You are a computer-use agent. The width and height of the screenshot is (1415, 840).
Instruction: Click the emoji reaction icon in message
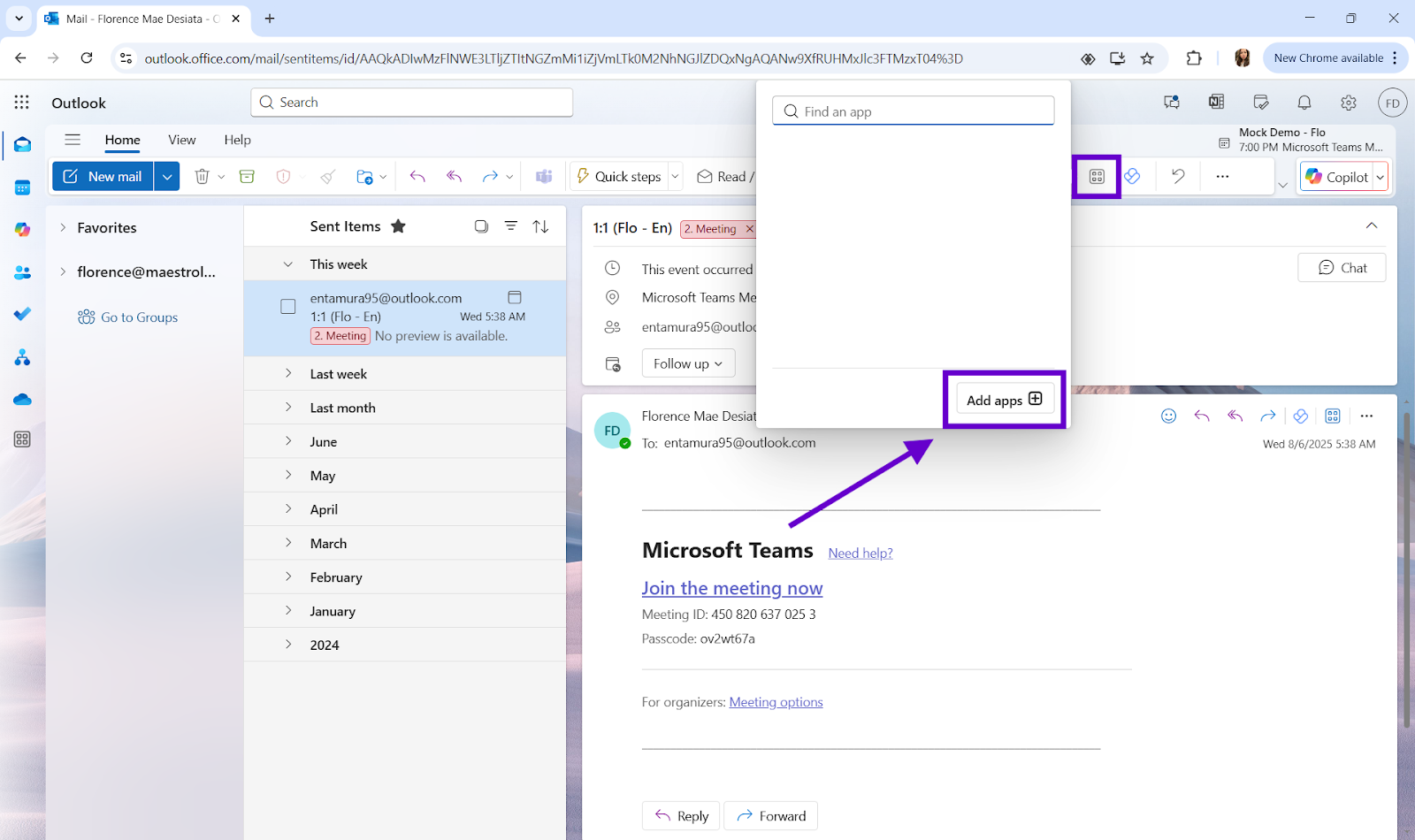click(x=1168, y=416)
